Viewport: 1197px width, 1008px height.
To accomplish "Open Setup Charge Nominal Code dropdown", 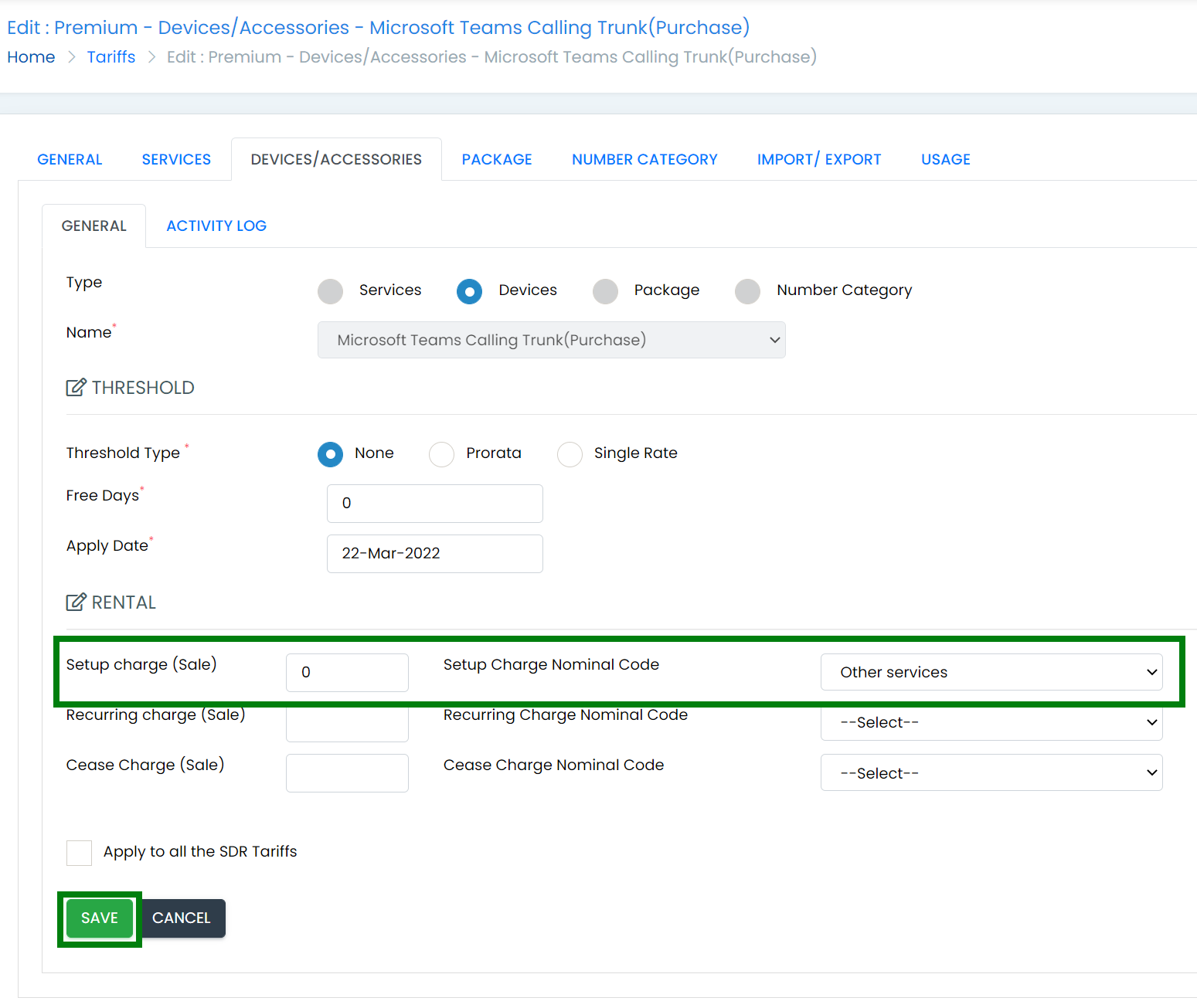I will tap(991, 672).
